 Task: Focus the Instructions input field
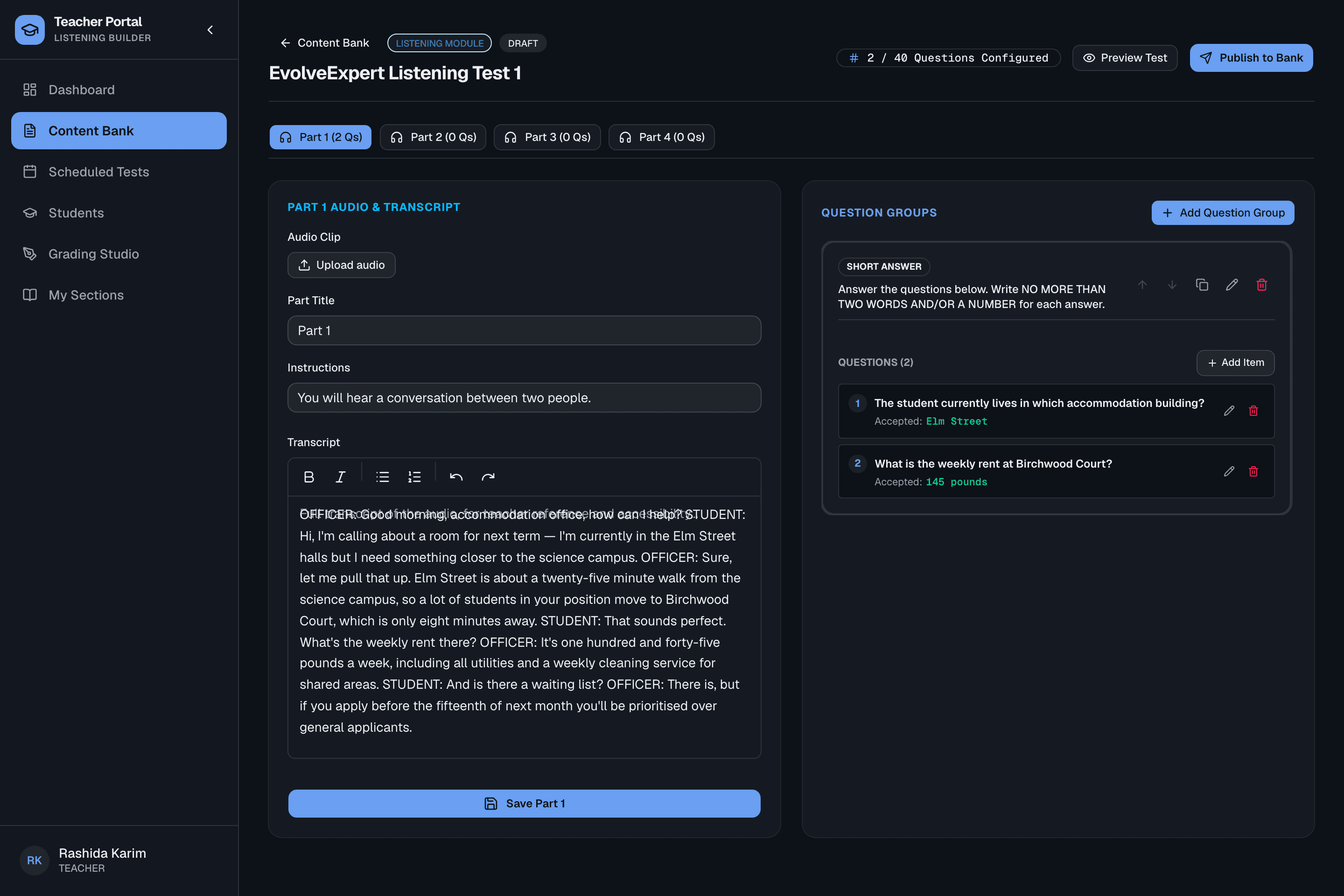(524, 398)
